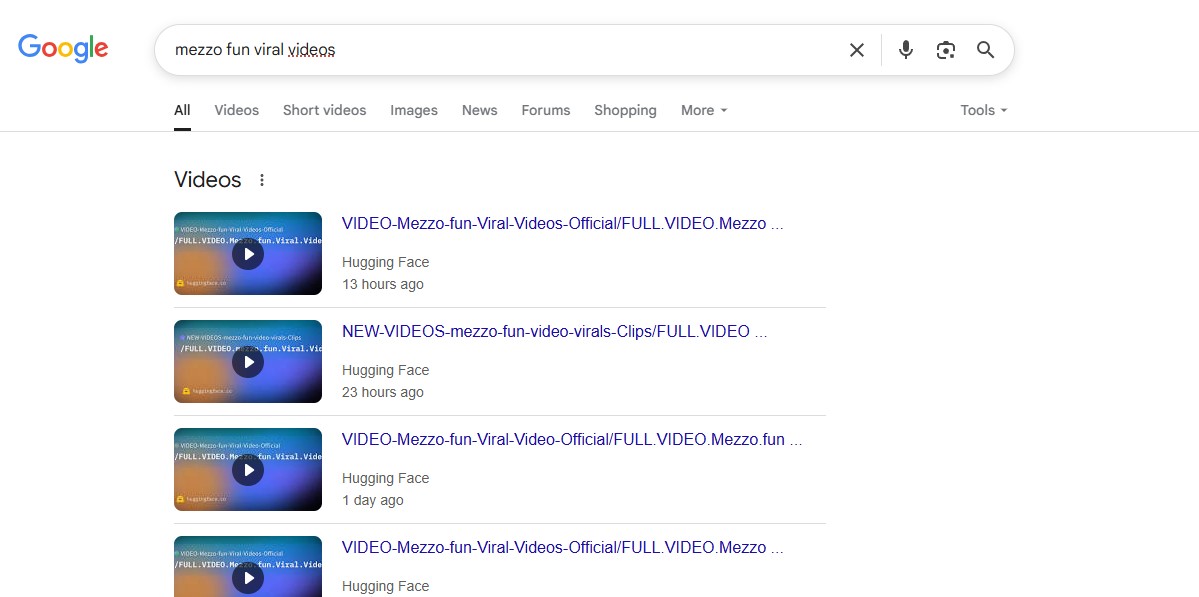
Task: Switch to the Videos tab
Action: pyautogui.click(x=236, y=110)
